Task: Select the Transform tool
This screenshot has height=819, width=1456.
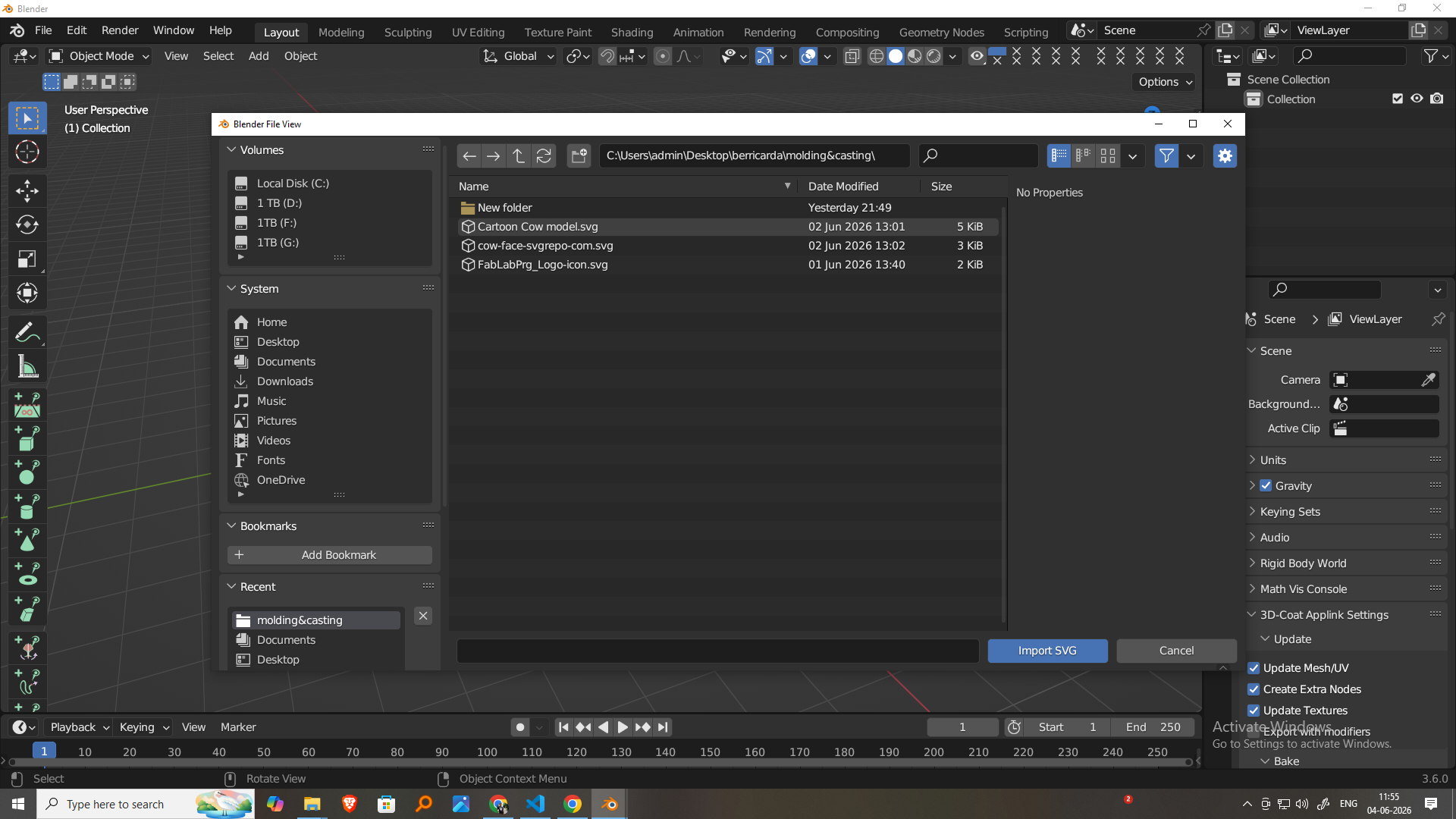Action: tap(27, 293)
